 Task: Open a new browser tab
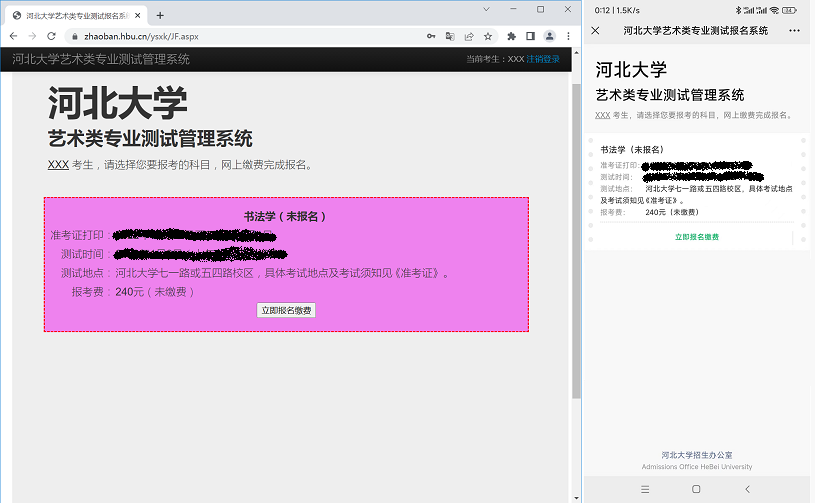click(160, 16)
